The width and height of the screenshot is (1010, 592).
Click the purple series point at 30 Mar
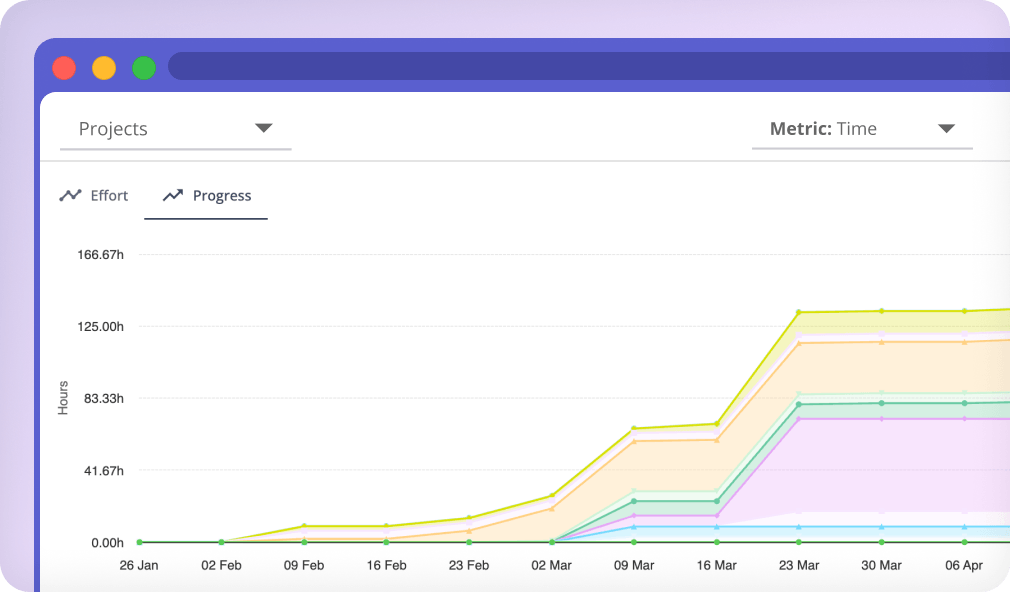(882, 419)
